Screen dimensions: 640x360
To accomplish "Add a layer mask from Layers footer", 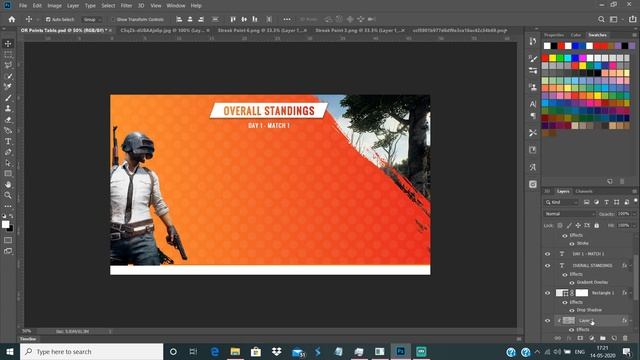I will 580,338.
